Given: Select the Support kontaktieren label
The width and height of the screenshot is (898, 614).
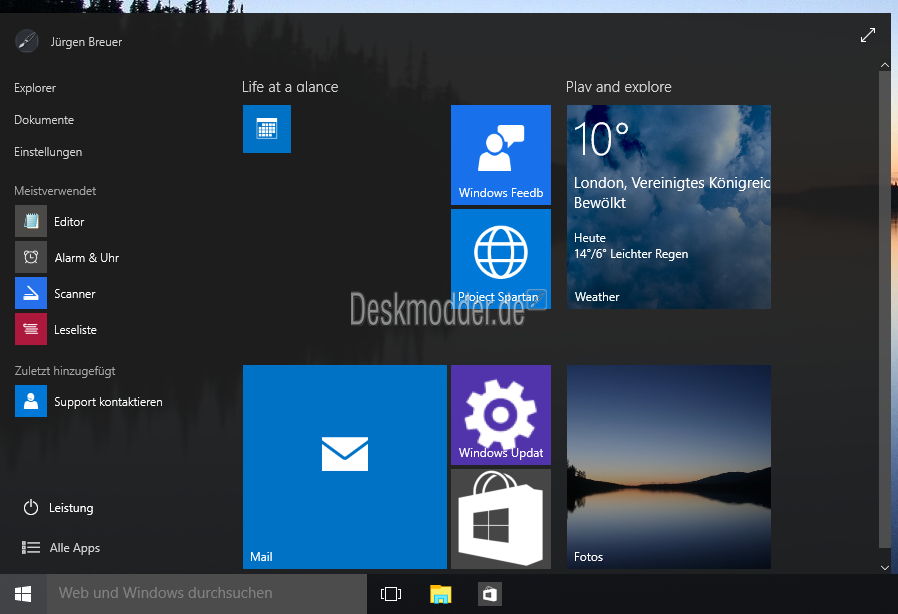Looking at the screenshot, I should [108, 402].
